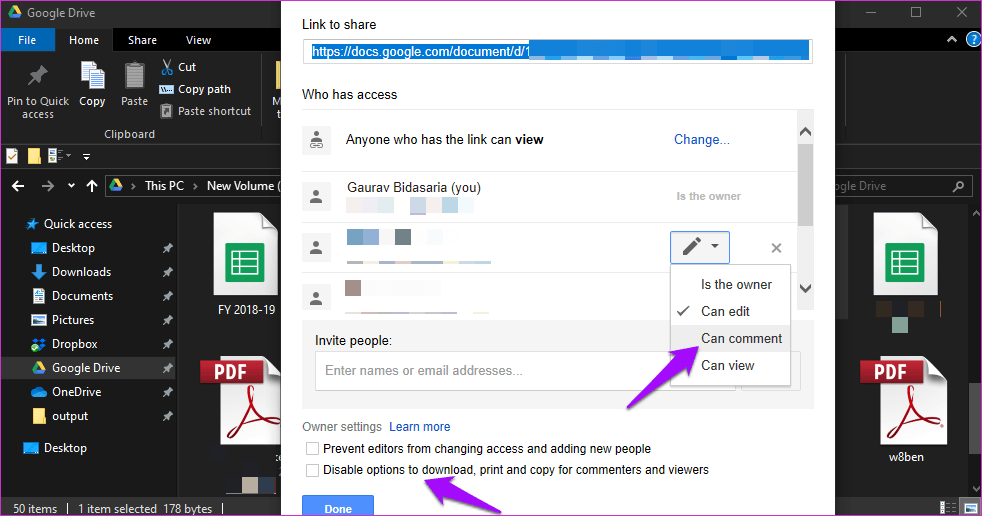Viewport: 982px width, 516px height.
Task: Select Google Drive in the sidebar
Action: click(86, 368)
